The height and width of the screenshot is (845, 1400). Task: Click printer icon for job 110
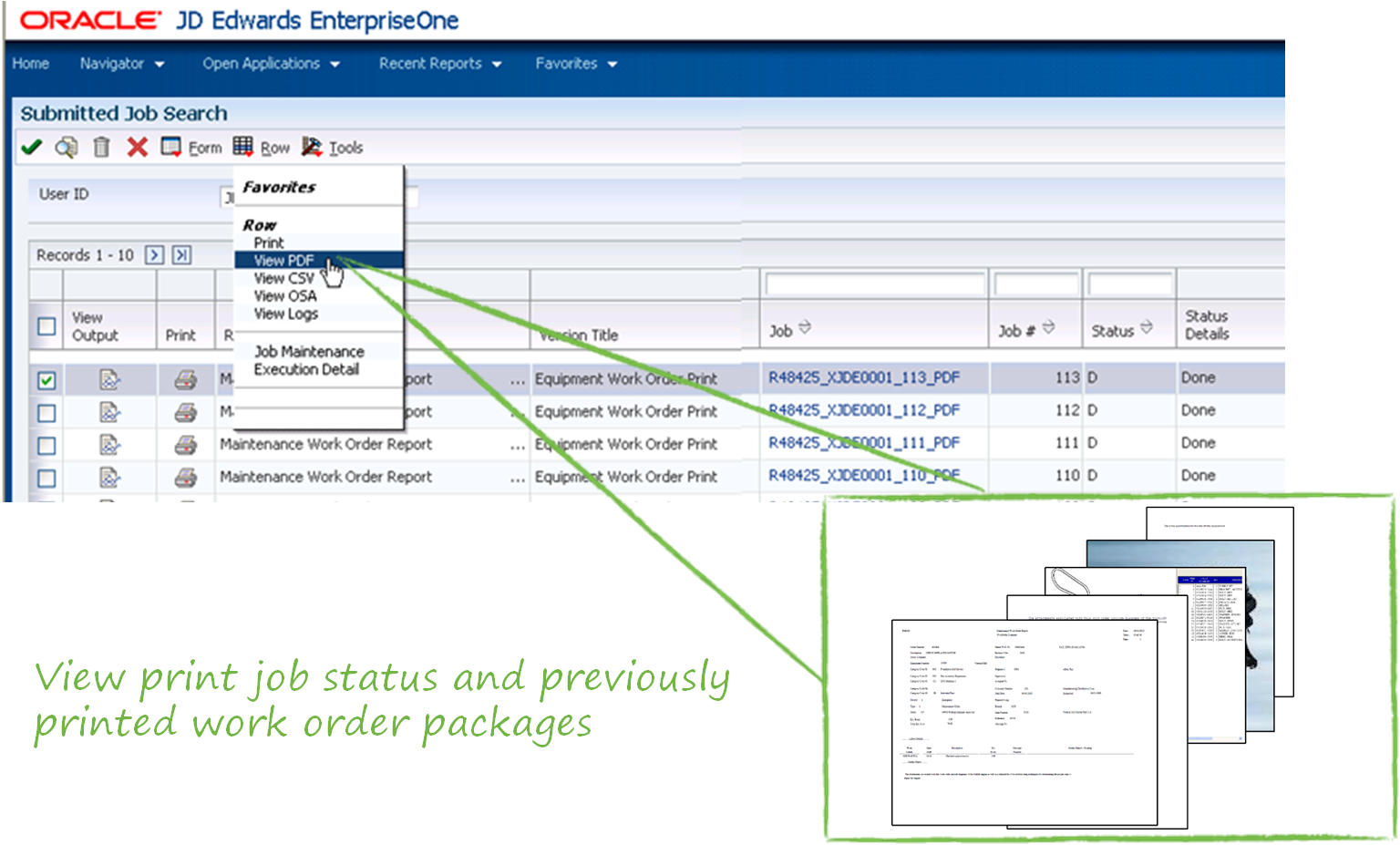coord(186,477)
